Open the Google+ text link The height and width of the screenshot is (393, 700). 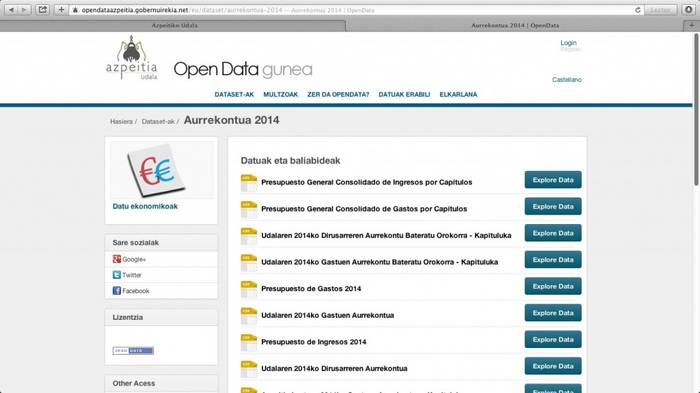(134, 259)
